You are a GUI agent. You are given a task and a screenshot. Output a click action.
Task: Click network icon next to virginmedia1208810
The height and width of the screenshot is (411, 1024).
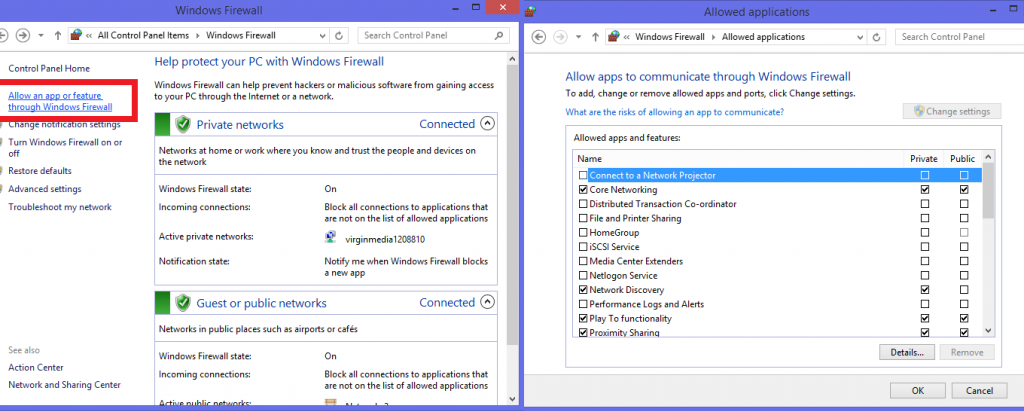pos(331,238)
